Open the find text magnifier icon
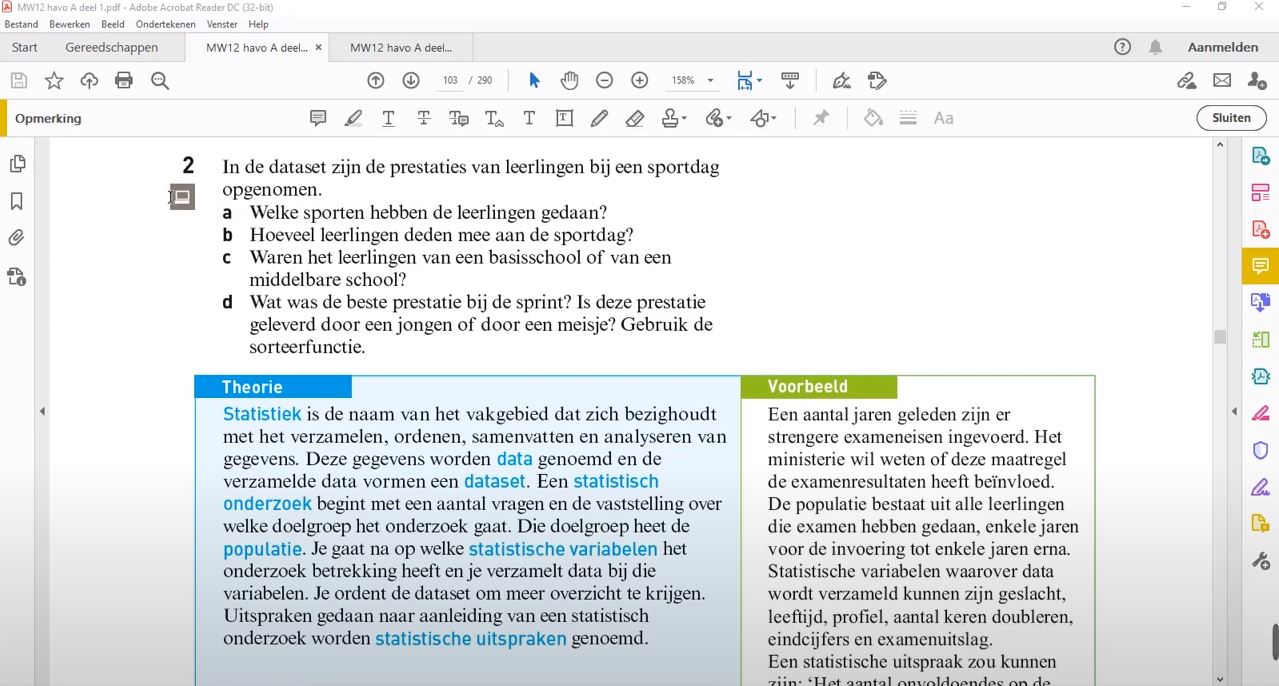1279x686 pixels. (x=160, y=81)
